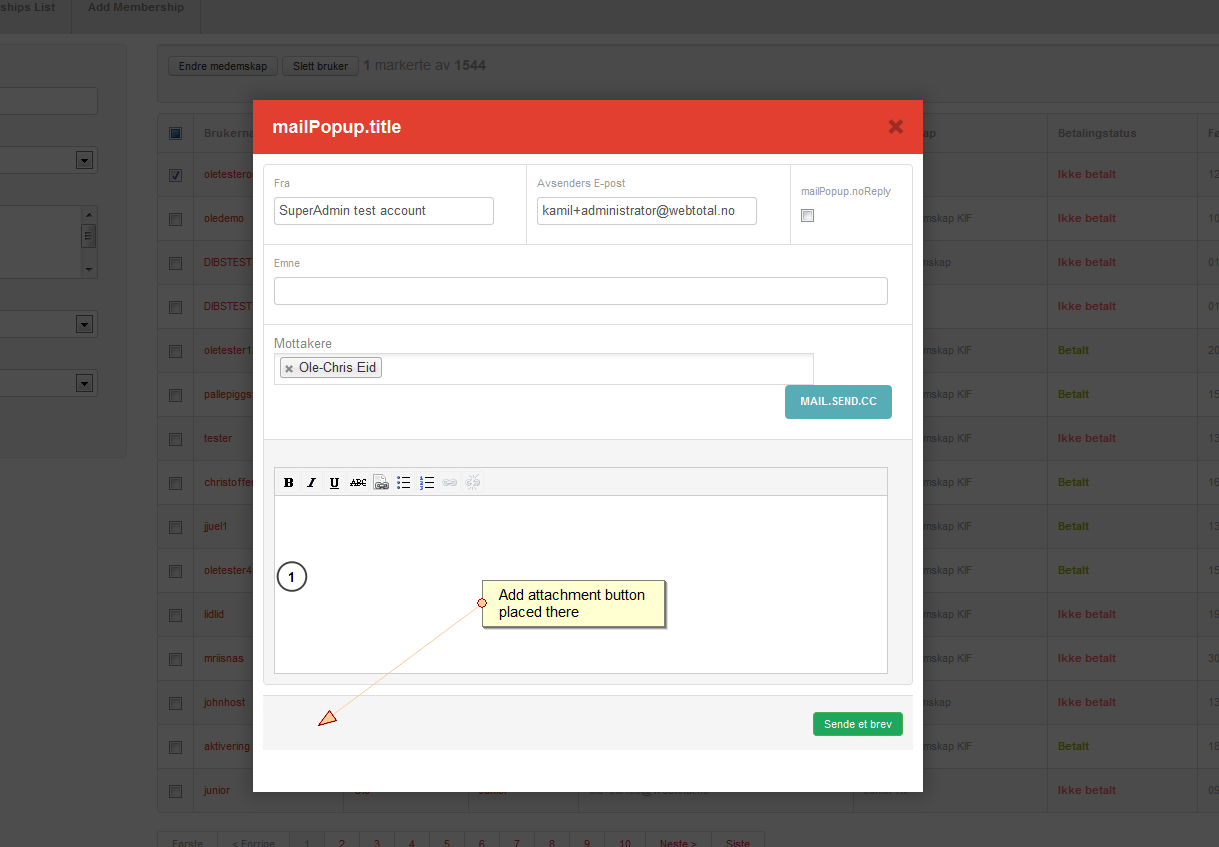Click the MAIL.SEND.CC button
1219x847 pixels.
(x=838, y=402)
